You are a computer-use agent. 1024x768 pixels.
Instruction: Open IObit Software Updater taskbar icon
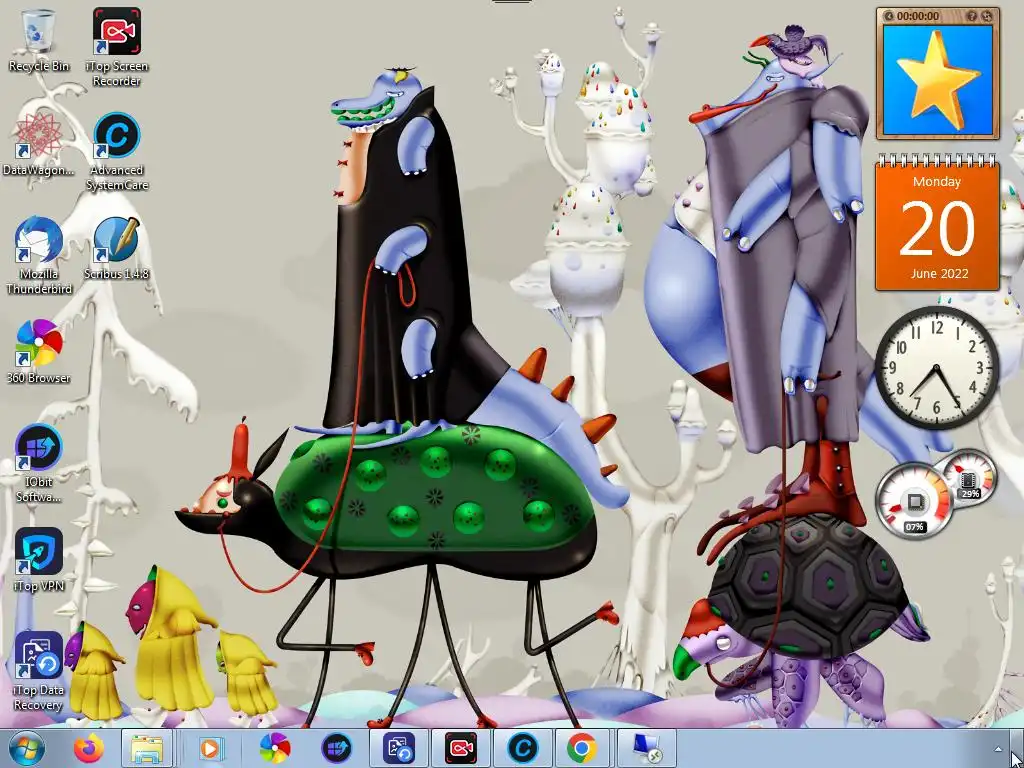pyautogui.click(x=337, y=748)
